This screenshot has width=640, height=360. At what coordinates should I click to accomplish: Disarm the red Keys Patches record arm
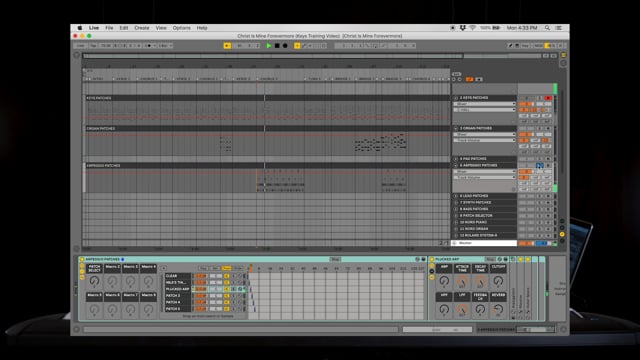548,98
